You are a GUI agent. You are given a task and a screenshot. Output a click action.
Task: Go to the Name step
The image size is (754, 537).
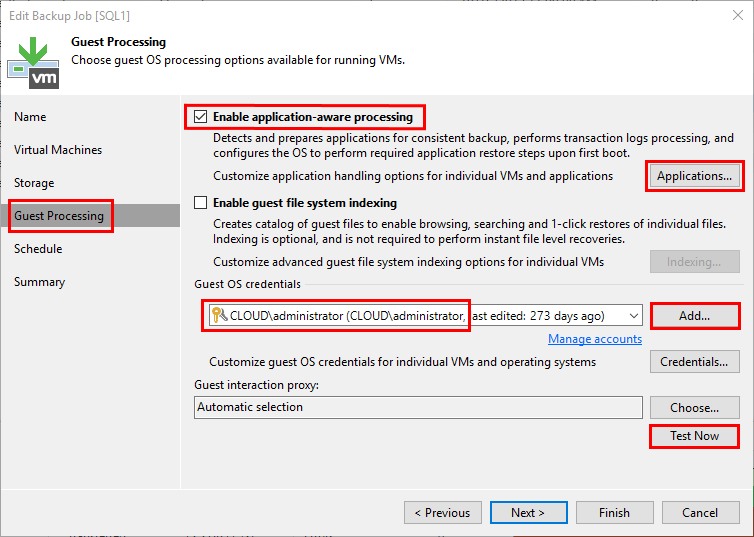(x=30, y=117)
